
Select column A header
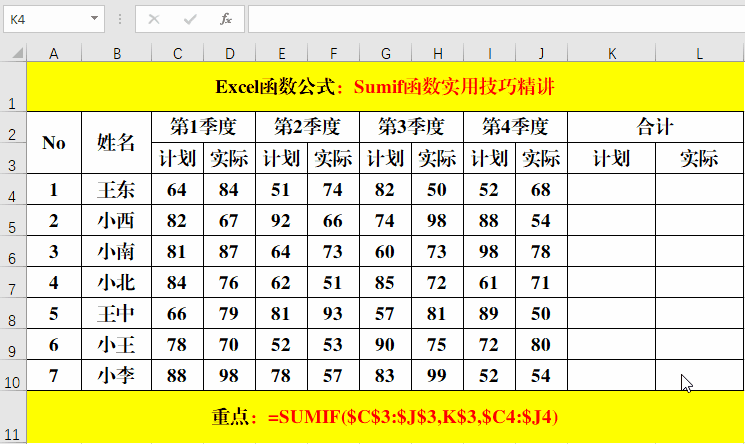pos(54,53)
